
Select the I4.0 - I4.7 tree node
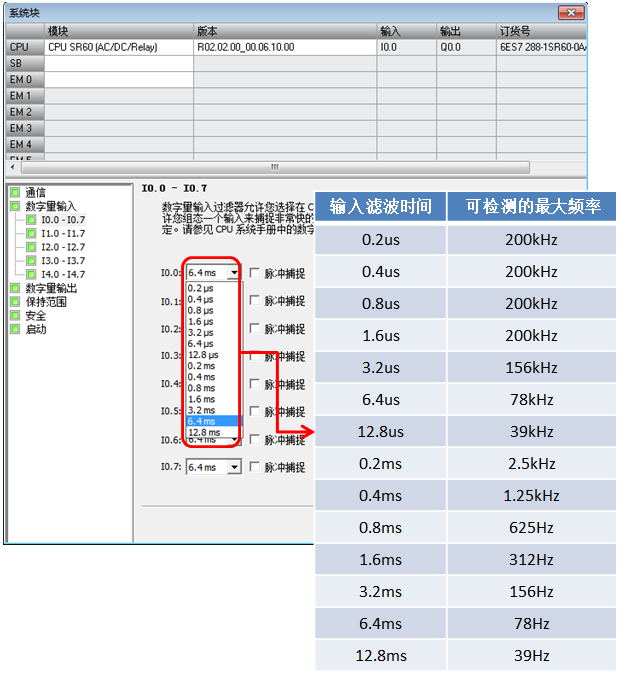63,274
